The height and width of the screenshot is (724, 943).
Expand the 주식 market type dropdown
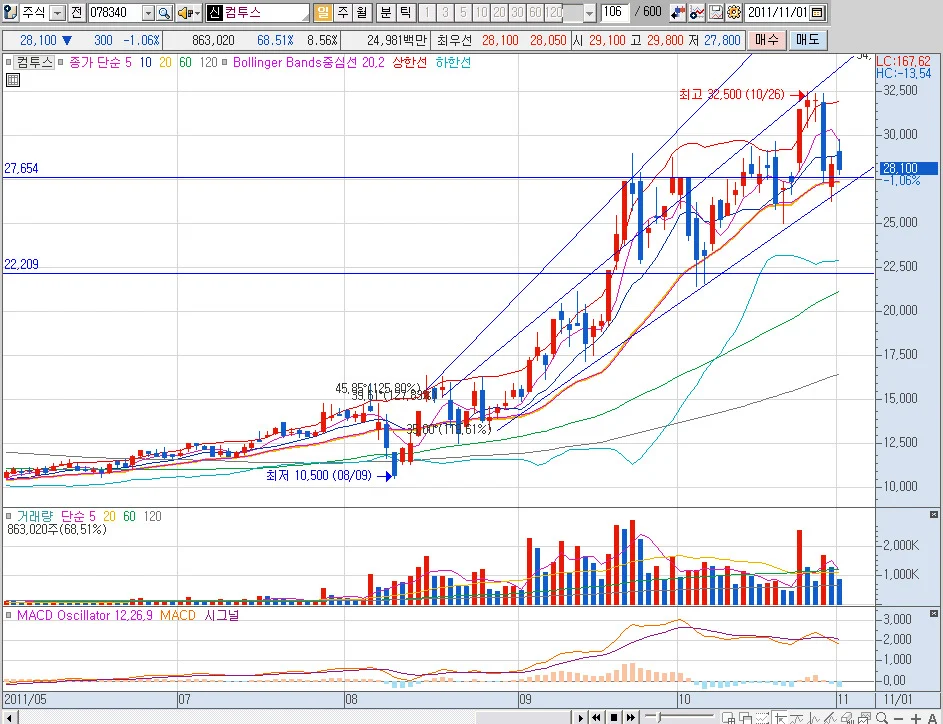pos(57,13)
